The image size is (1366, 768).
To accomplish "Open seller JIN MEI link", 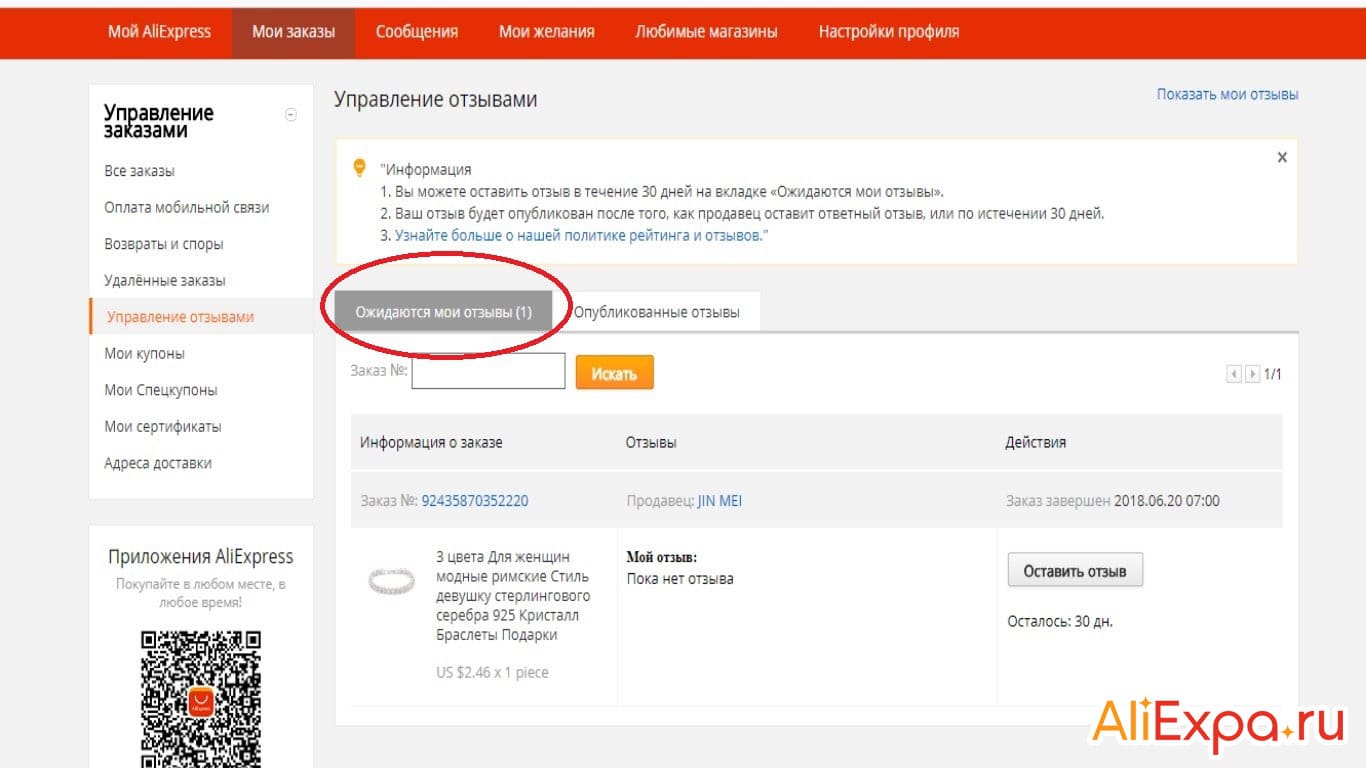I will 720,501.
